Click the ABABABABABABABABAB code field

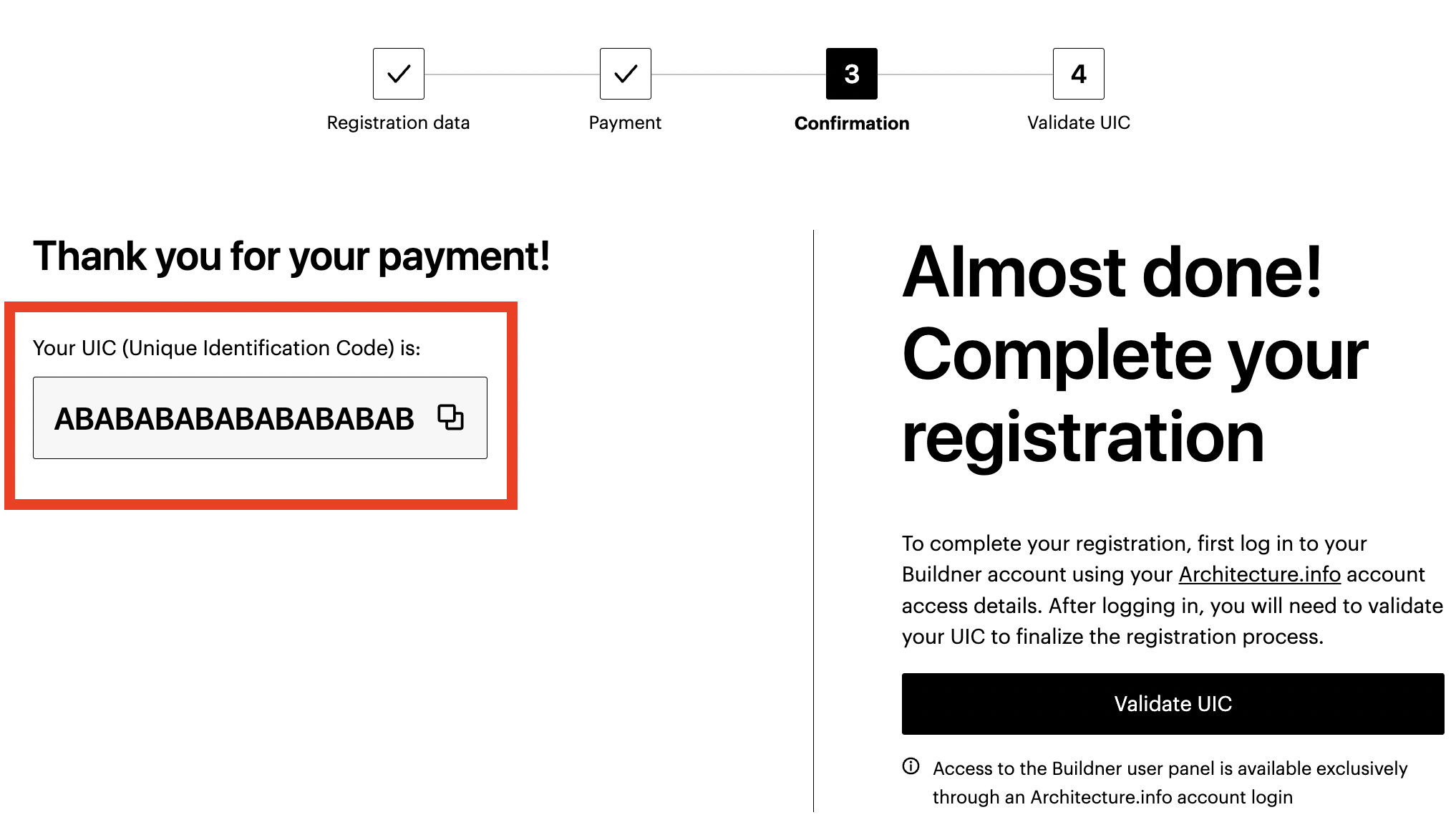click(234, 418)
